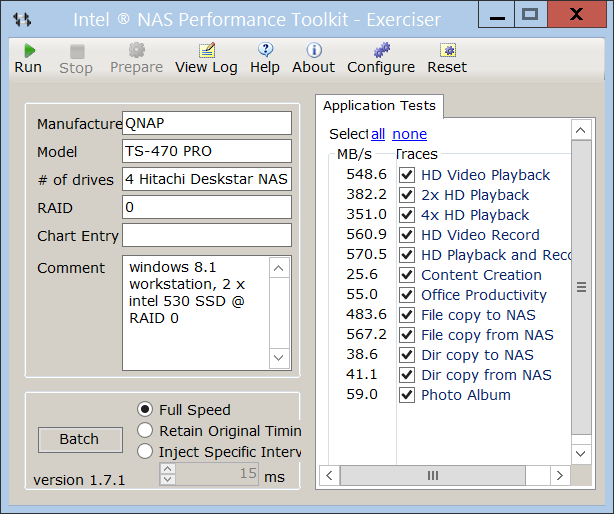Click the Traces column header
This screenshot has height=514, width=614.
417,154
